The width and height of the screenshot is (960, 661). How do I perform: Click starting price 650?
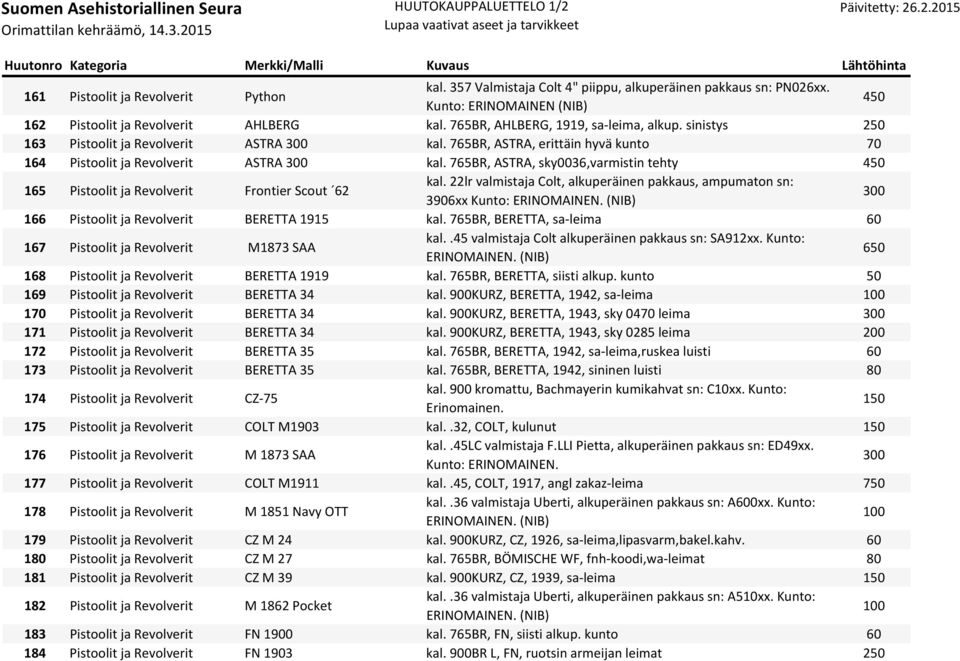coord(874,247)
